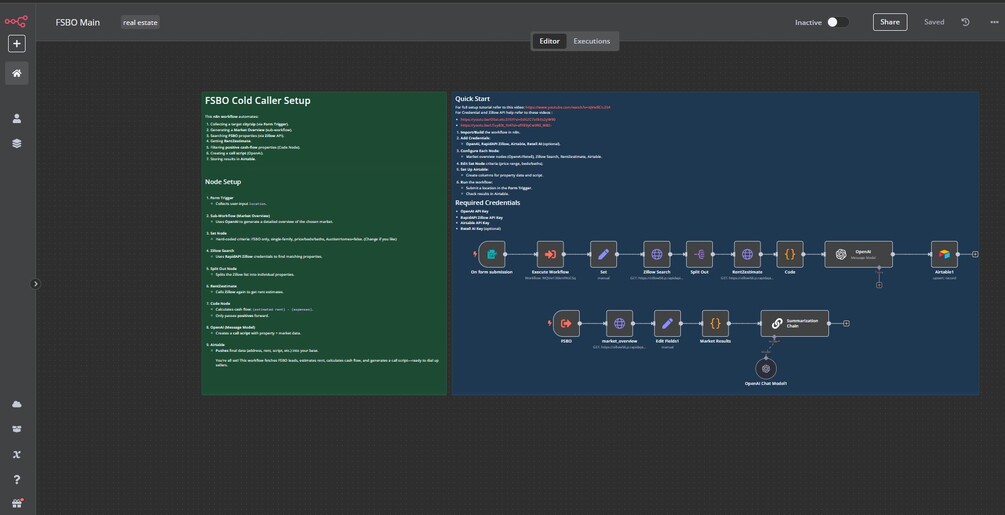
Task: Click the plus connector under OpenAI node
Action: tap(879, 285)
